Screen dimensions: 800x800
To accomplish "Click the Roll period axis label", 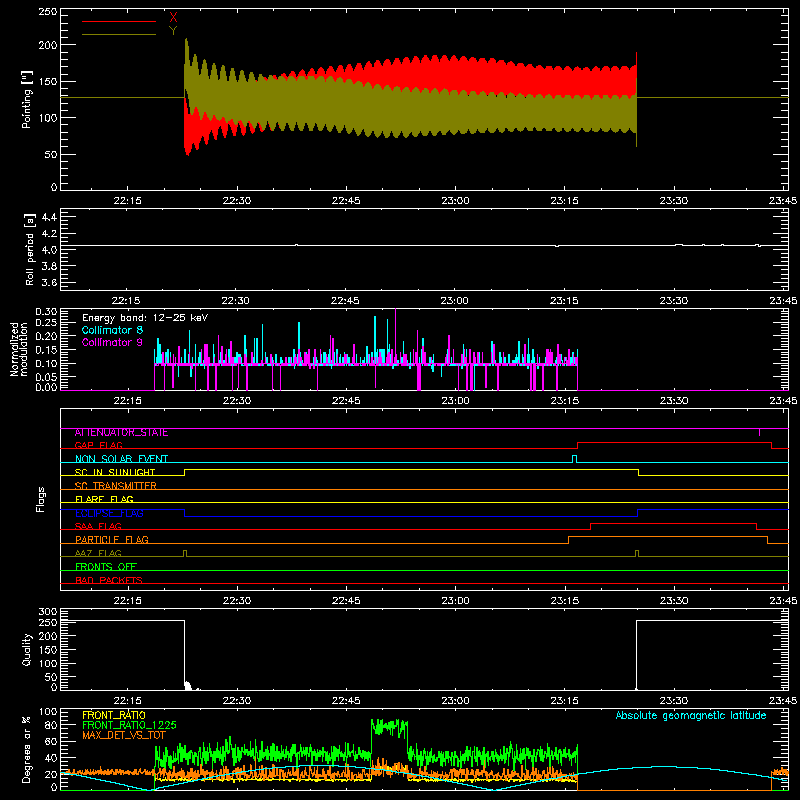I will pyautogui.click(x=30, y=249).
